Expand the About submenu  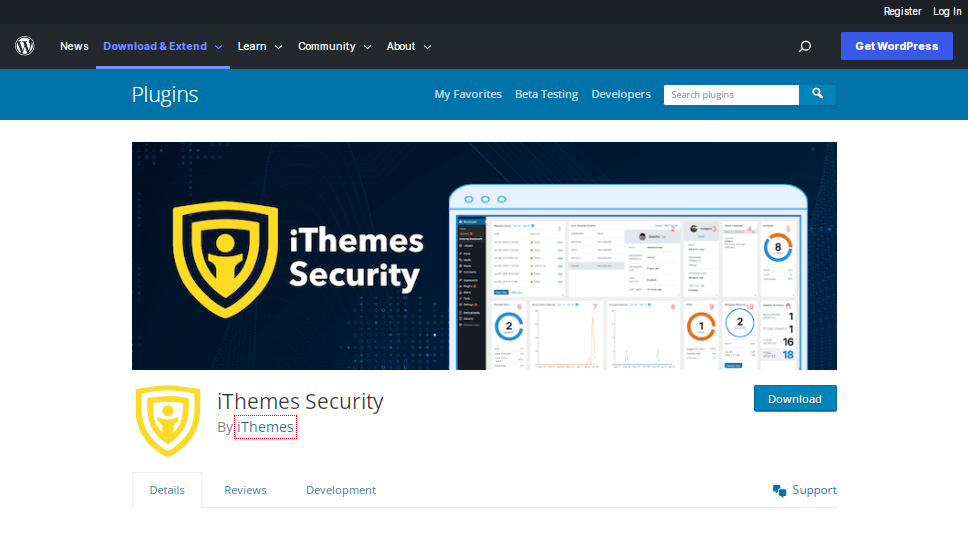point(409,46)
